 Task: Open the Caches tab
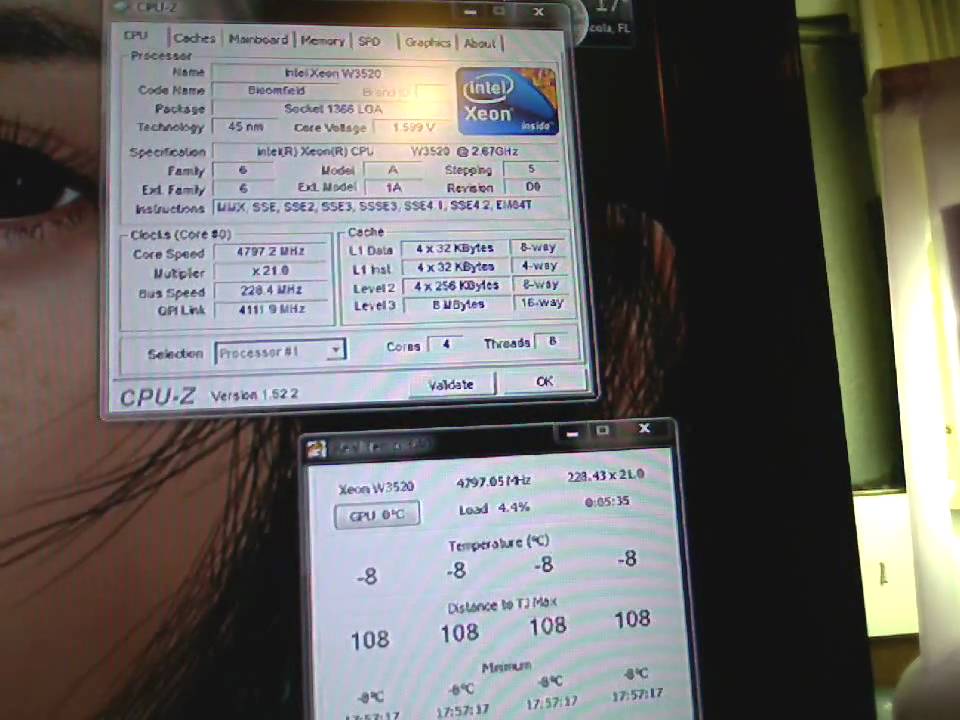(195, 38)
